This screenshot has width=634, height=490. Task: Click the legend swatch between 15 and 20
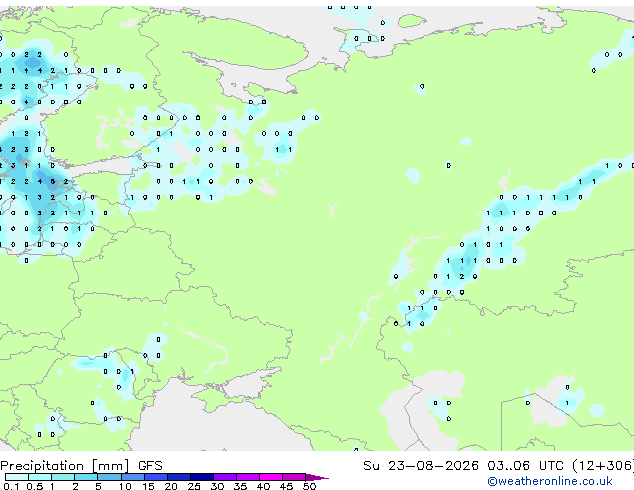pos(156,477)
